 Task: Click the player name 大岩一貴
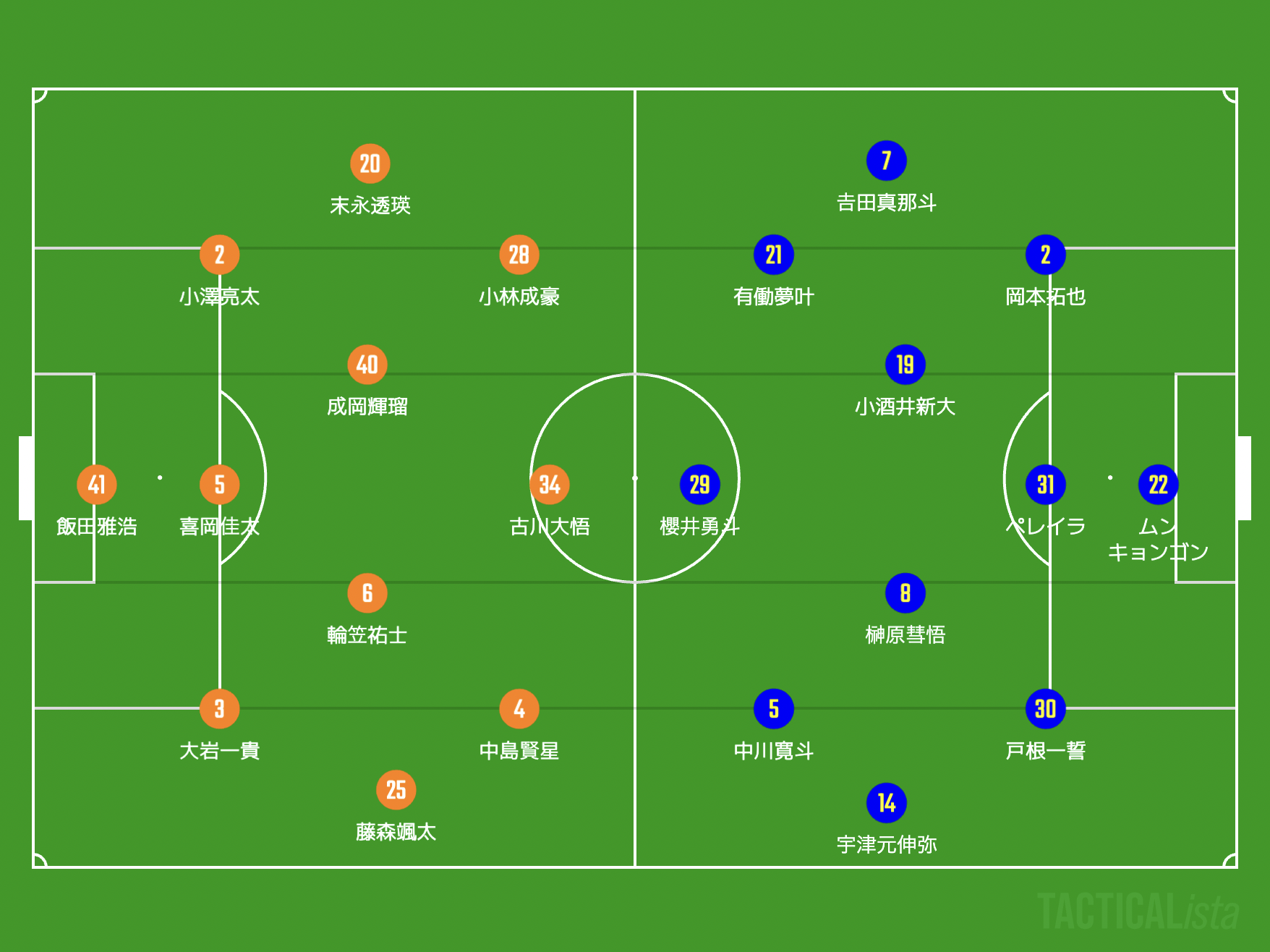click(x=219, y=751)
